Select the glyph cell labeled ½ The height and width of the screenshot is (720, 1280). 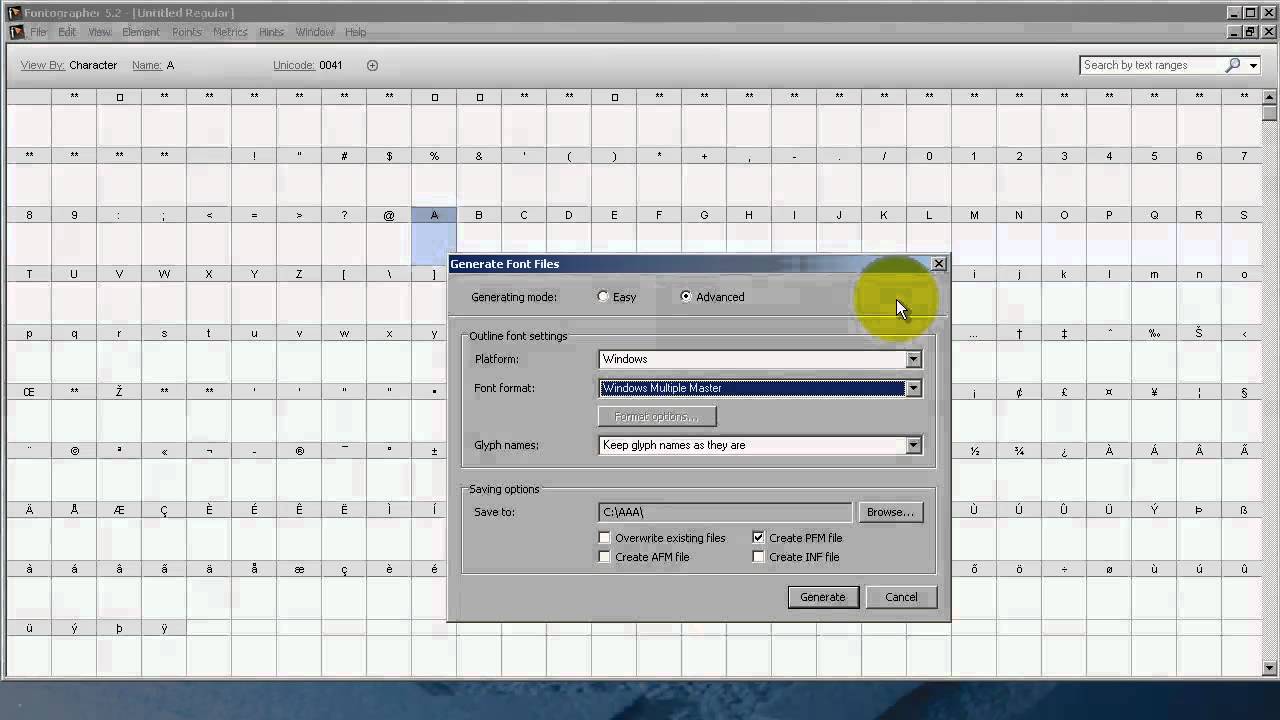click(x=974, y=472)
